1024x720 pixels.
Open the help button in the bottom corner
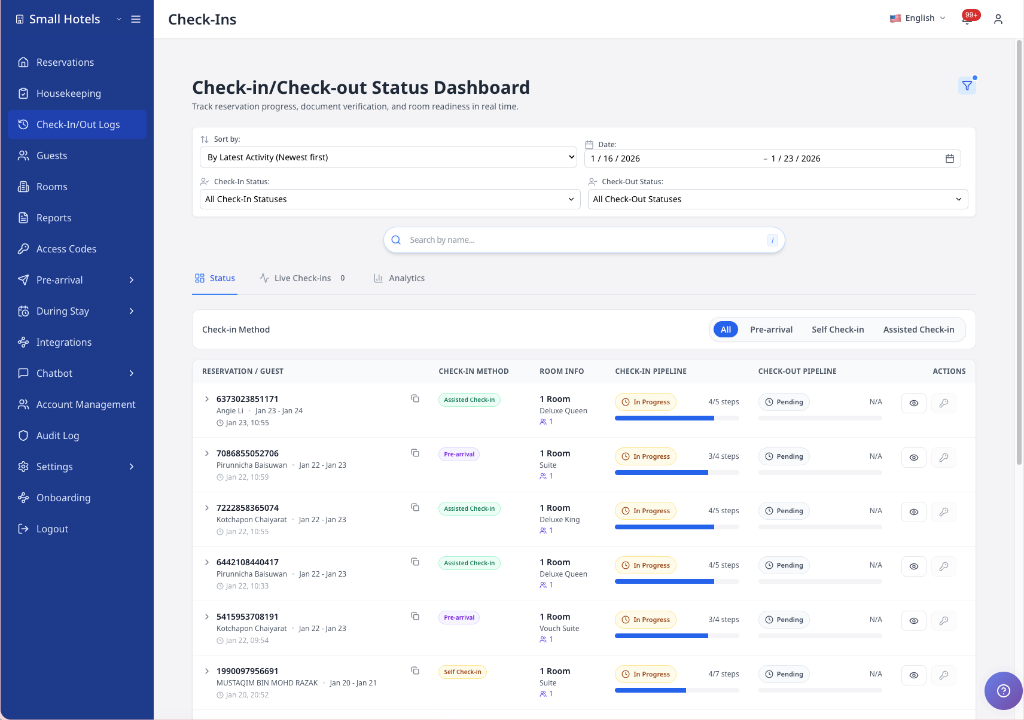(1003, 690)
